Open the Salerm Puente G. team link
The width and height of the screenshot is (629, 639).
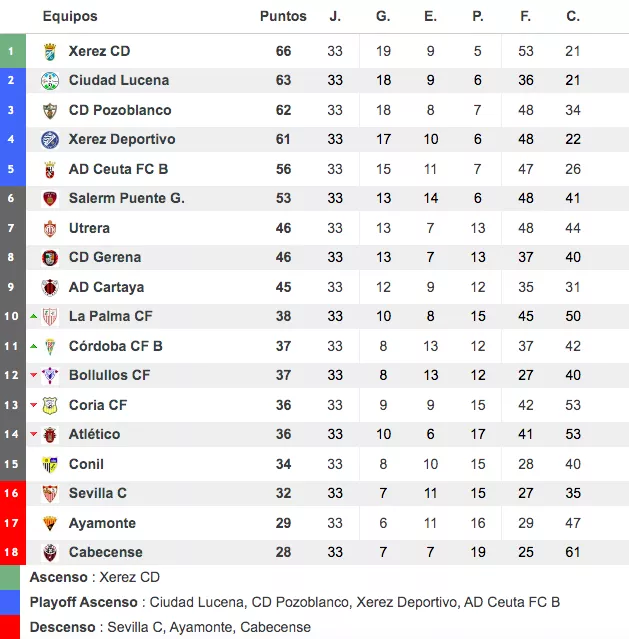click(x=127, y=198)
